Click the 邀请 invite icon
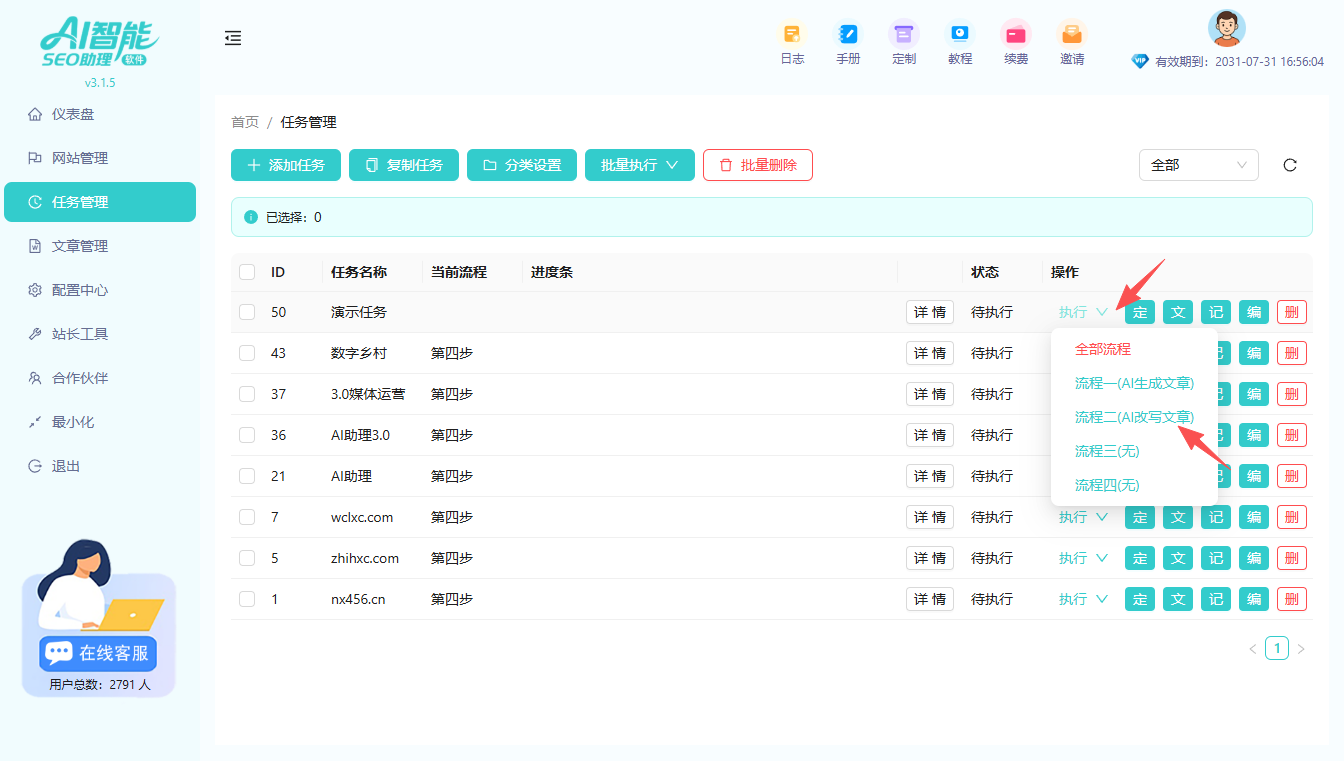The height and width of the screenshot is (761, 1344). (x=1072, y=34)
